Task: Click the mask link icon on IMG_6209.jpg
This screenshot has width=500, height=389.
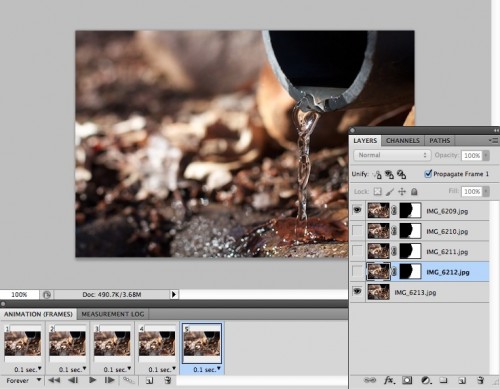Action: pyautogui.click(x=394, y=211)
